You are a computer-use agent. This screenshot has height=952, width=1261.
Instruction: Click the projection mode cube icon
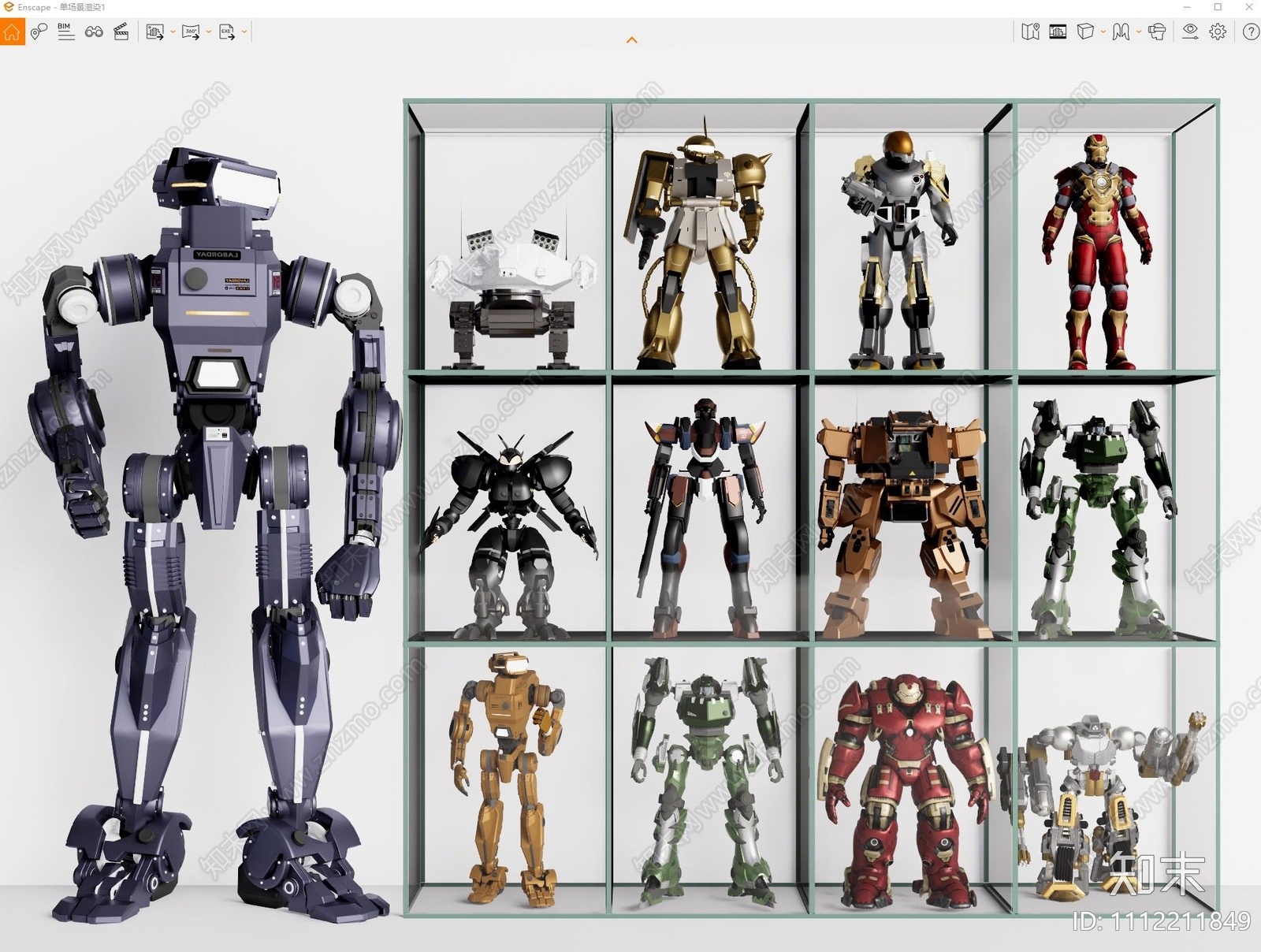1085,32
